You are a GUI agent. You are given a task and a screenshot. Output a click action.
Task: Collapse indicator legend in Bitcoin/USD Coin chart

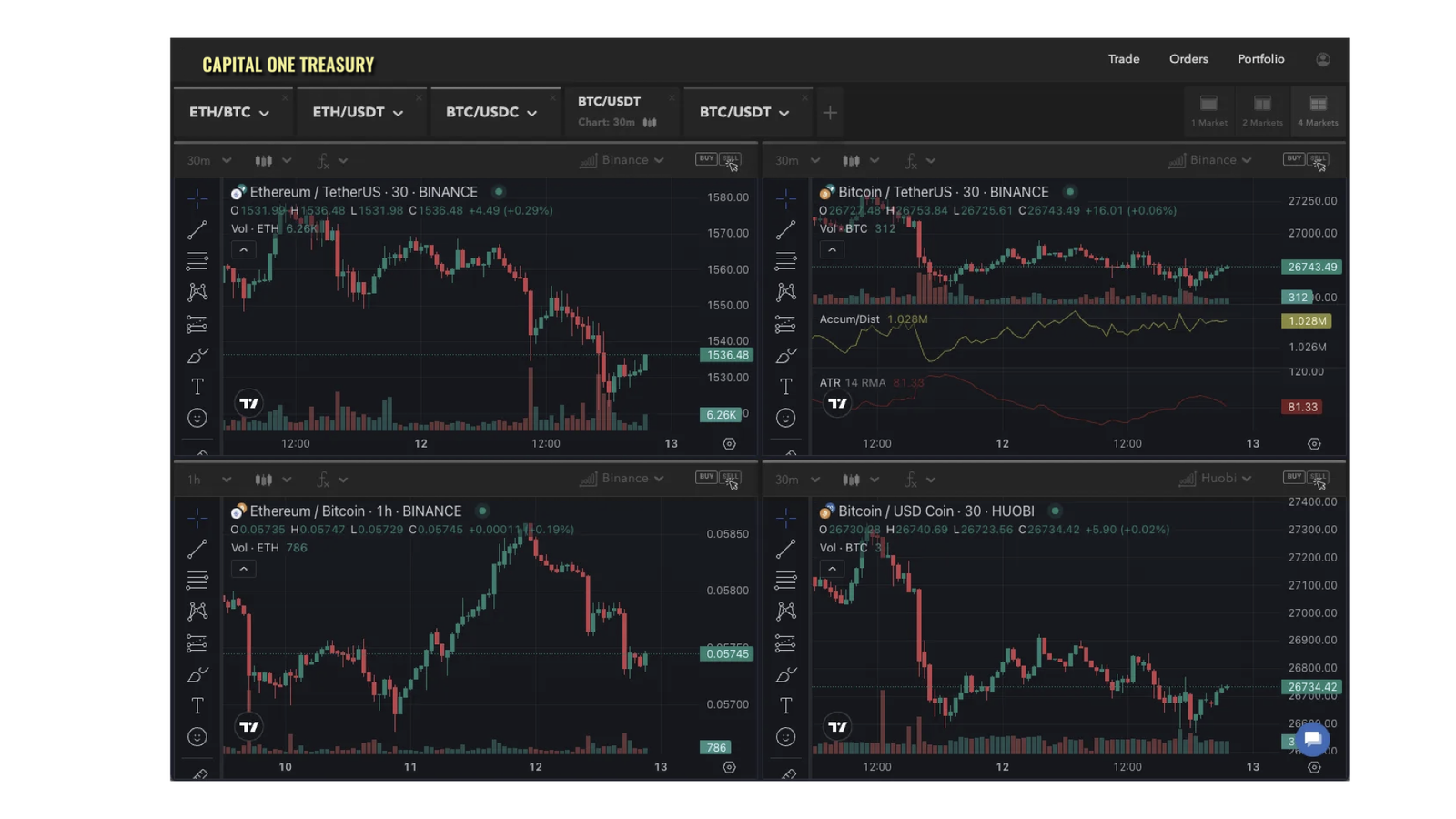pos(832,569)
